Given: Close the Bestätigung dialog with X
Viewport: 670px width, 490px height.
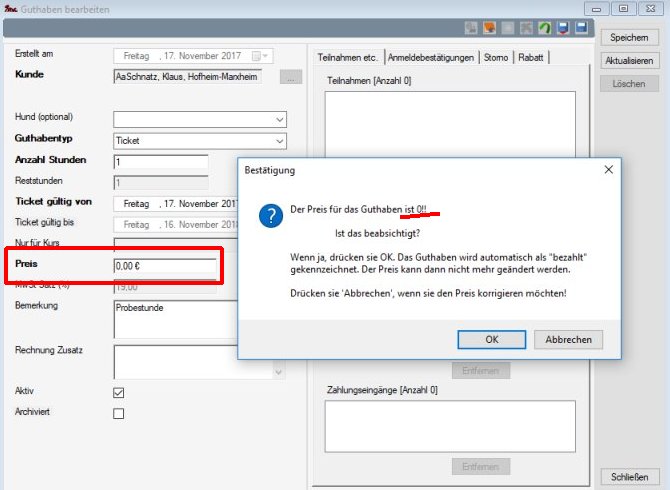Looking at the screenshot, I should tap(609, 170).
